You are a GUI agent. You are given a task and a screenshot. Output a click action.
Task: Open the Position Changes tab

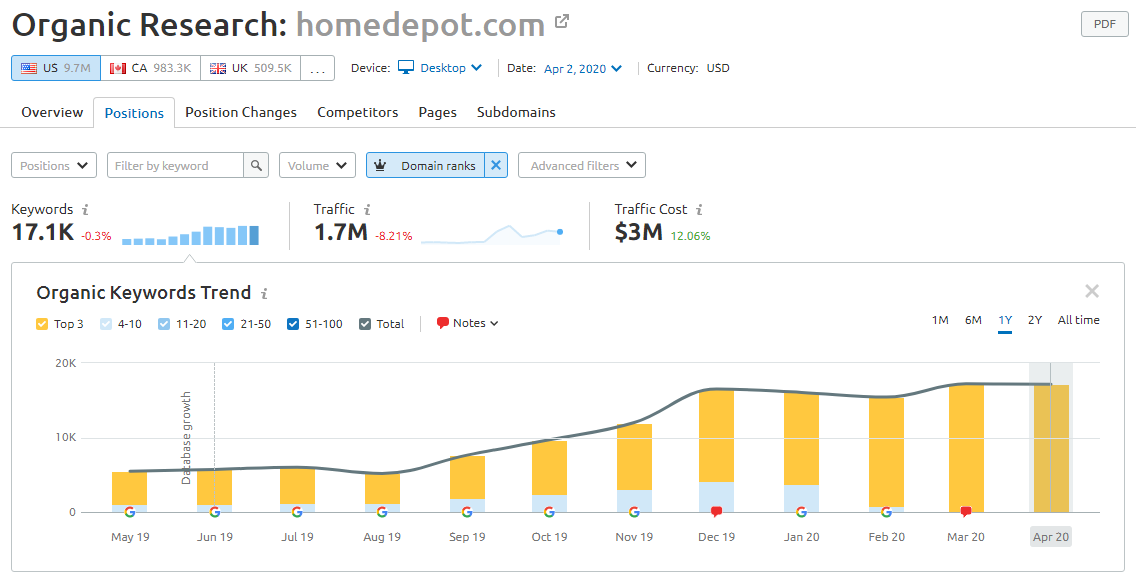(240, 112)
